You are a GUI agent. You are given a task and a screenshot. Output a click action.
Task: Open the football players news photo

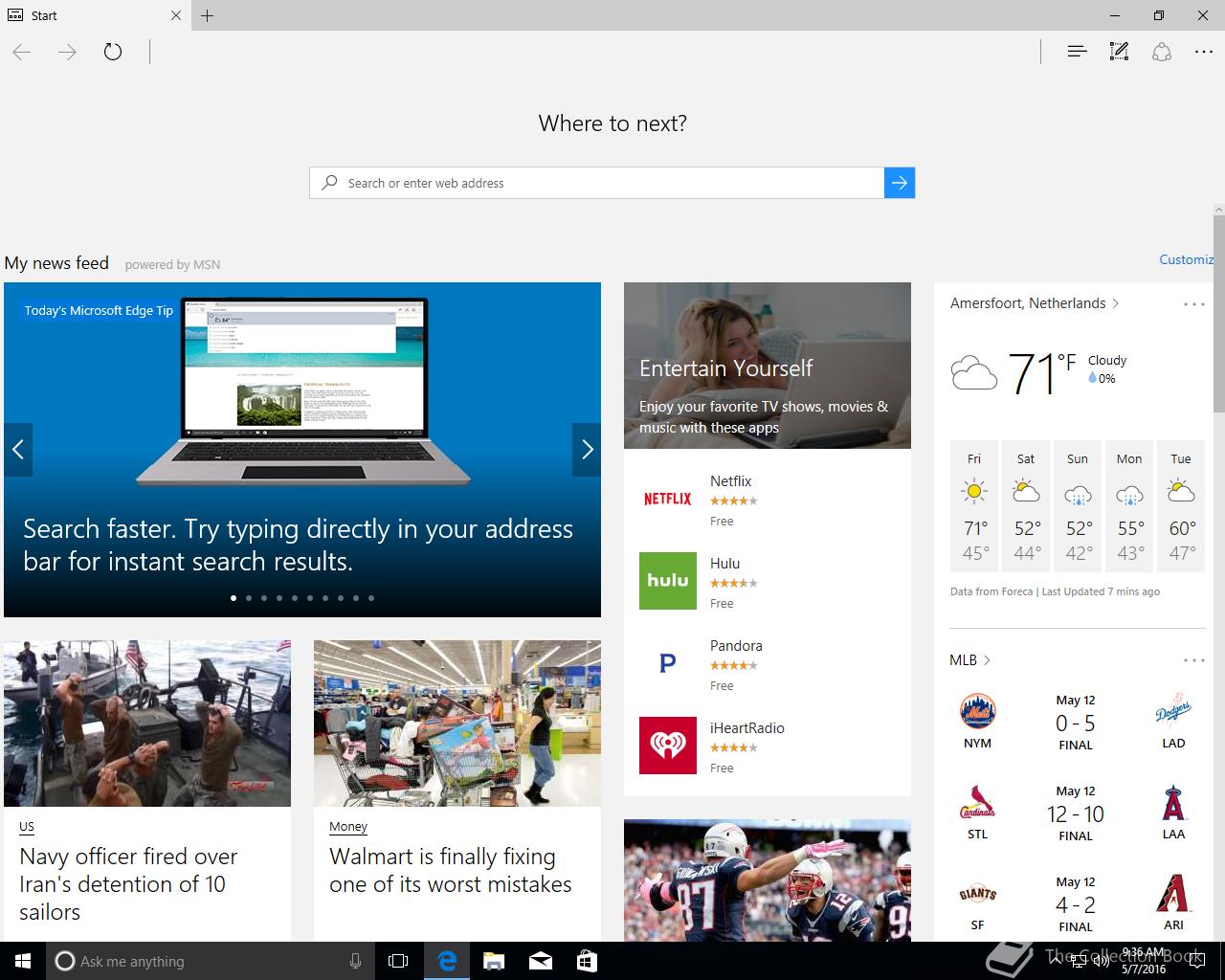click(x=768, y=880)
